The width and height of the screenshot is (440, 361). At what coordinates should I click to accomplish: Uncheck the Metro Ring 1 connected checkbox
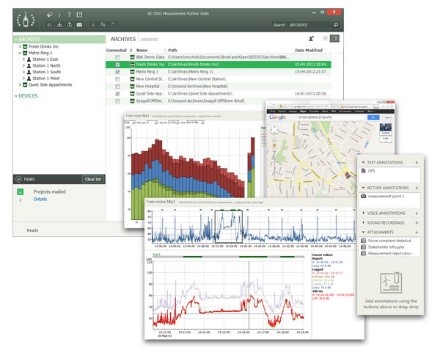(x=117, y=72)
